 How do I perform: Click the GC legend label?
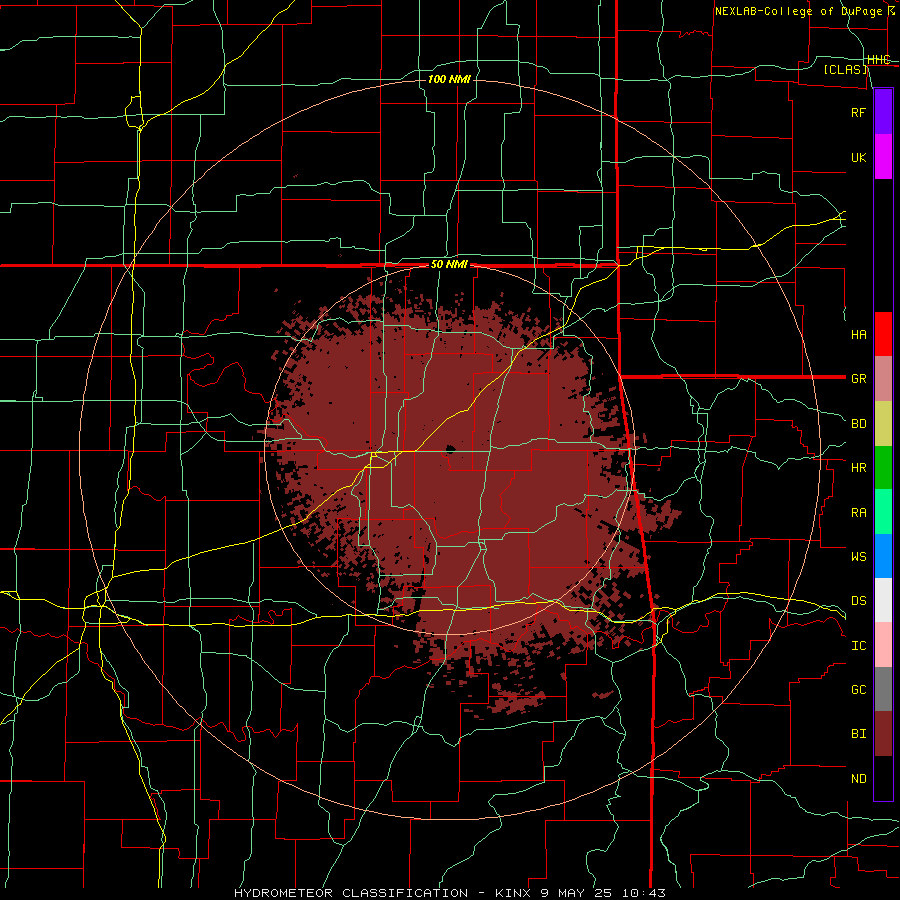858,690
